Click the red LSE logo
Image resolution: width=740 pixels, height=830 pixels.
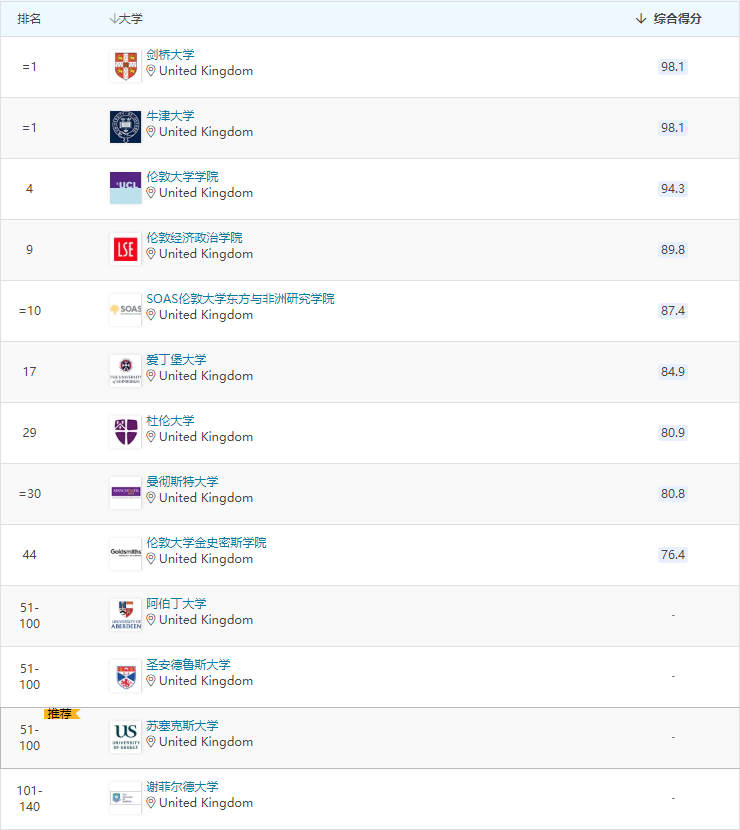tap(125, 249)
